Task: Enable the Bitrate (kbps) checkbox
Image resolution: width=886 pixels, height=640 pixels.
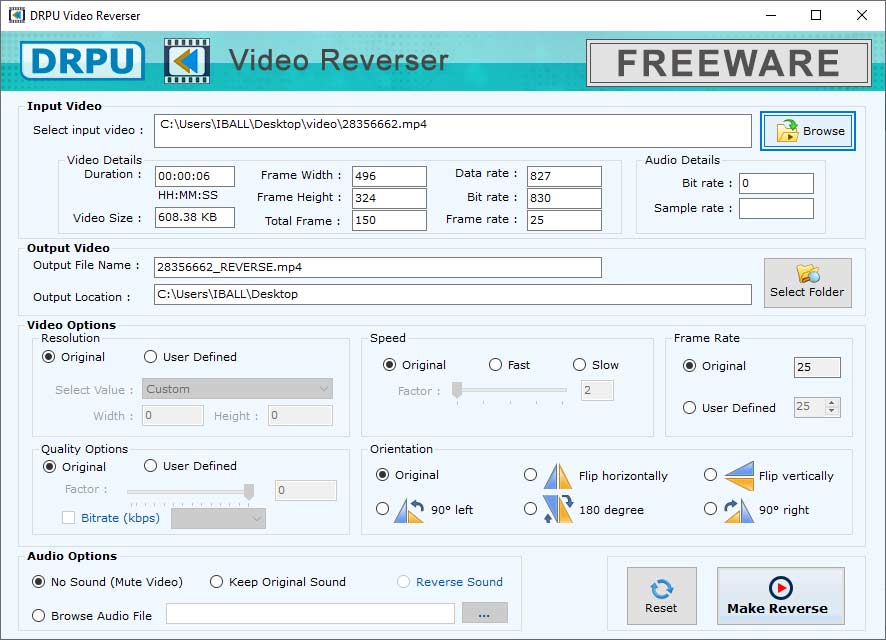Action: [x=68, y=517]
